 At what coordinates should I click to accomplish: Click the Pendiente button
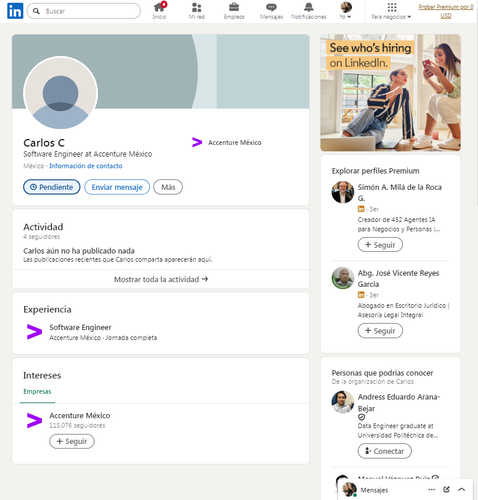click(x=52, y=187)
